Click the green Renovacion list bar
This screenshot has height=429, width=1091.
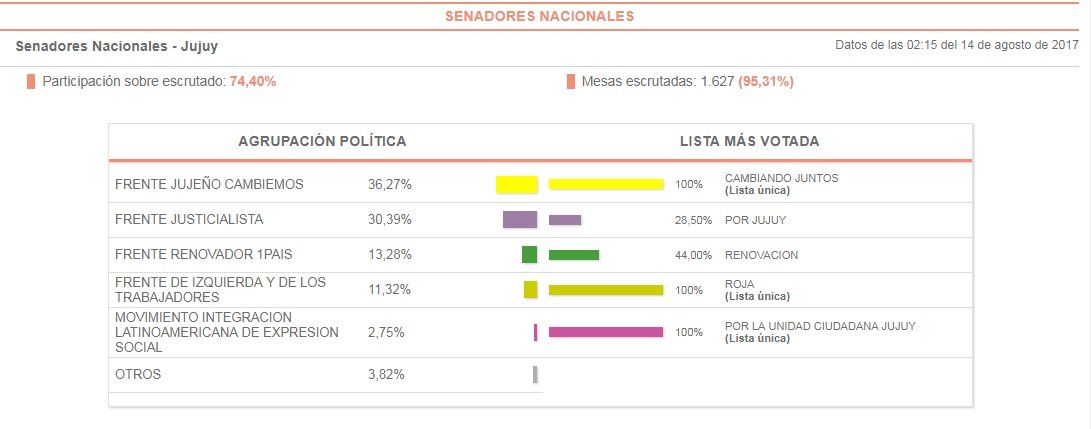tap(574, 255)
